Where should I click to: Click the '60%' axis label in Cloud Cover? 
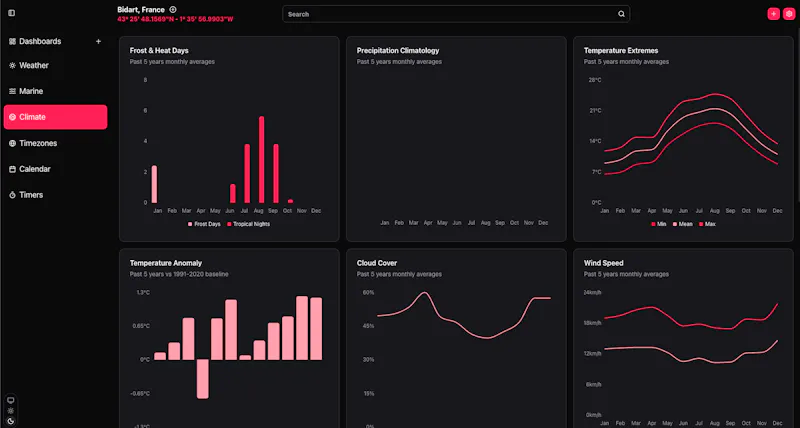[368, 293]
